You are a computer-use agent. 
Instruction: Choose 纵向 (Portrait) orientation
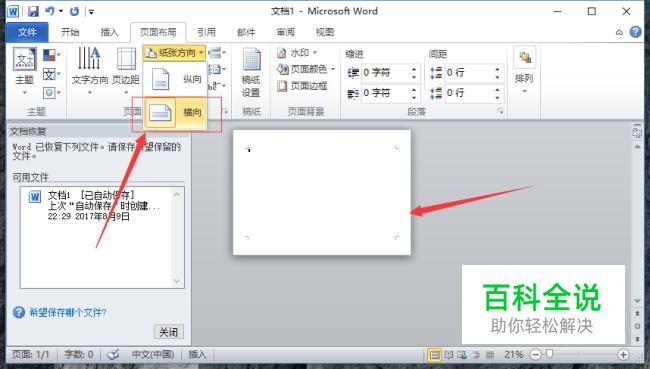pyautogui.click(x=175, y=79)
